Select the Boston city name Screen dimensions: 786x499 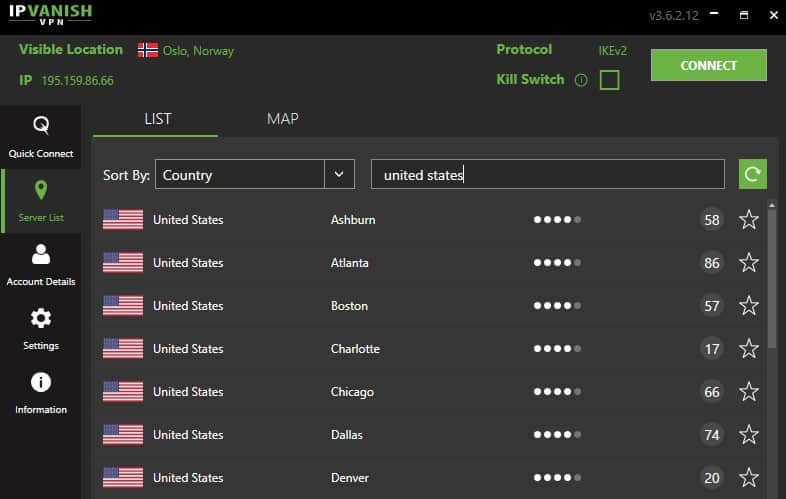pyautogui.click(x=349, y=306)
